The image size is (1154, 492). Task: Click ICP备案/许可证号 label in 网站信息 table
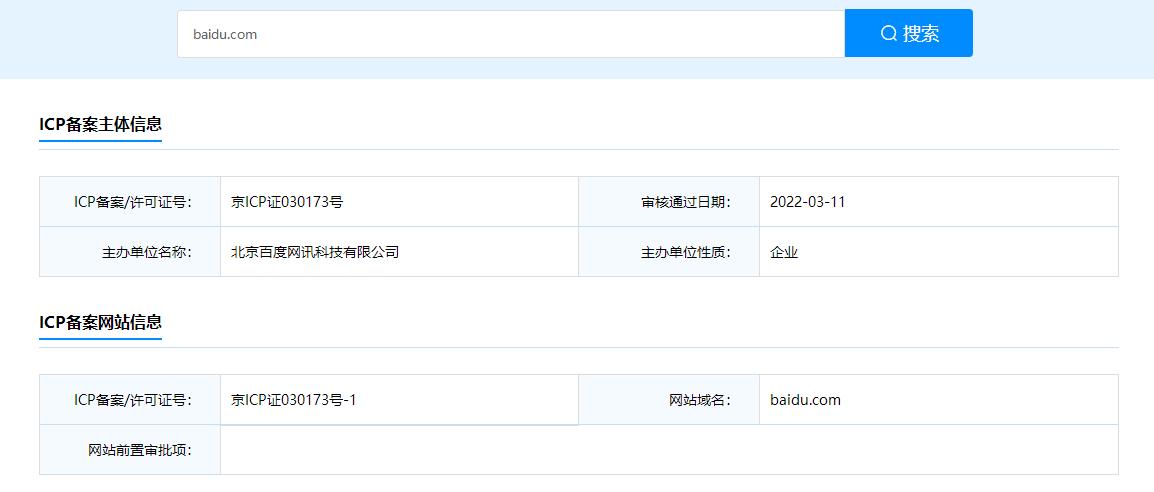point(132,400)
